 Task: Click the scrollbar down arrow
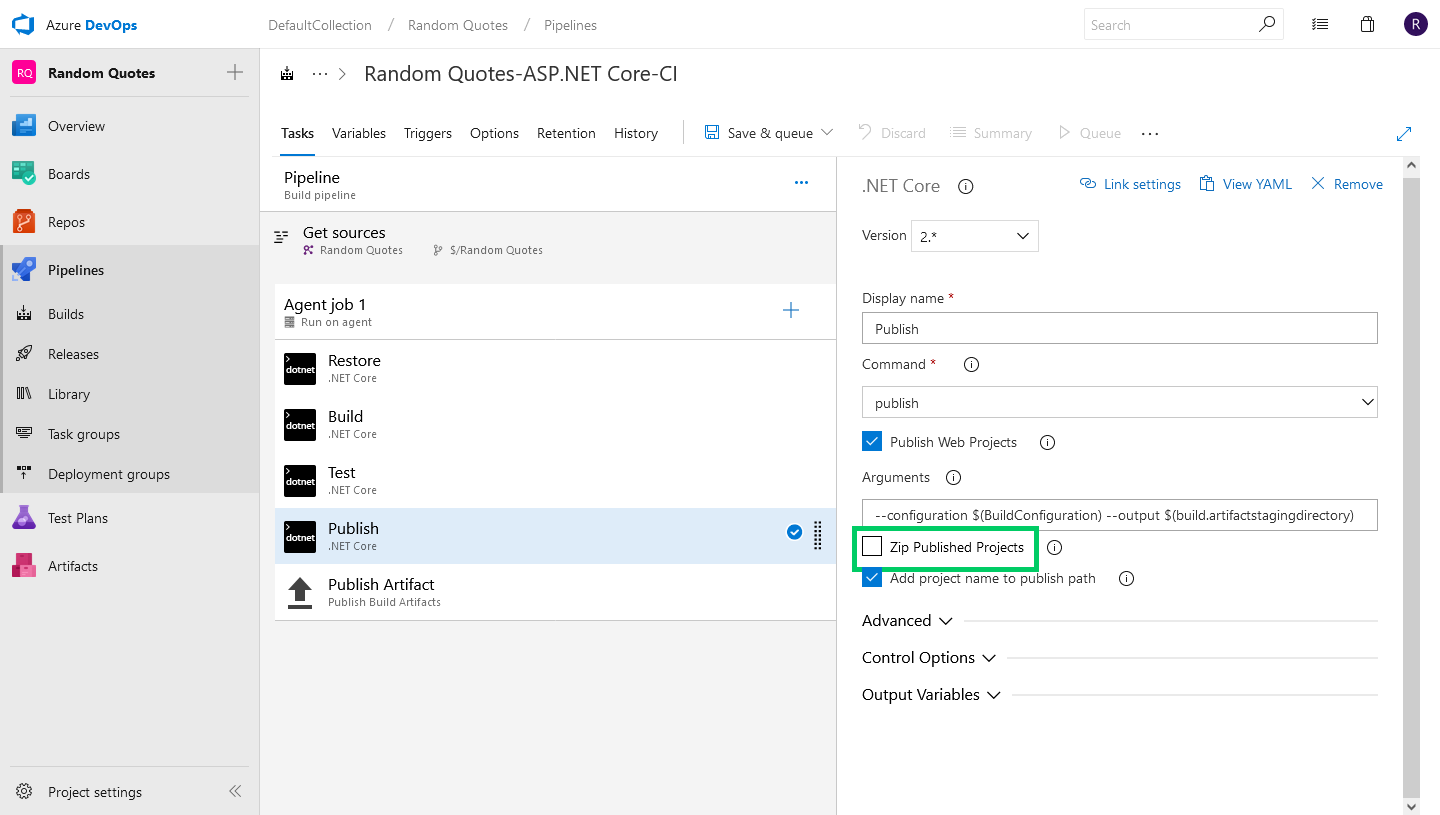coord(1411,806)
